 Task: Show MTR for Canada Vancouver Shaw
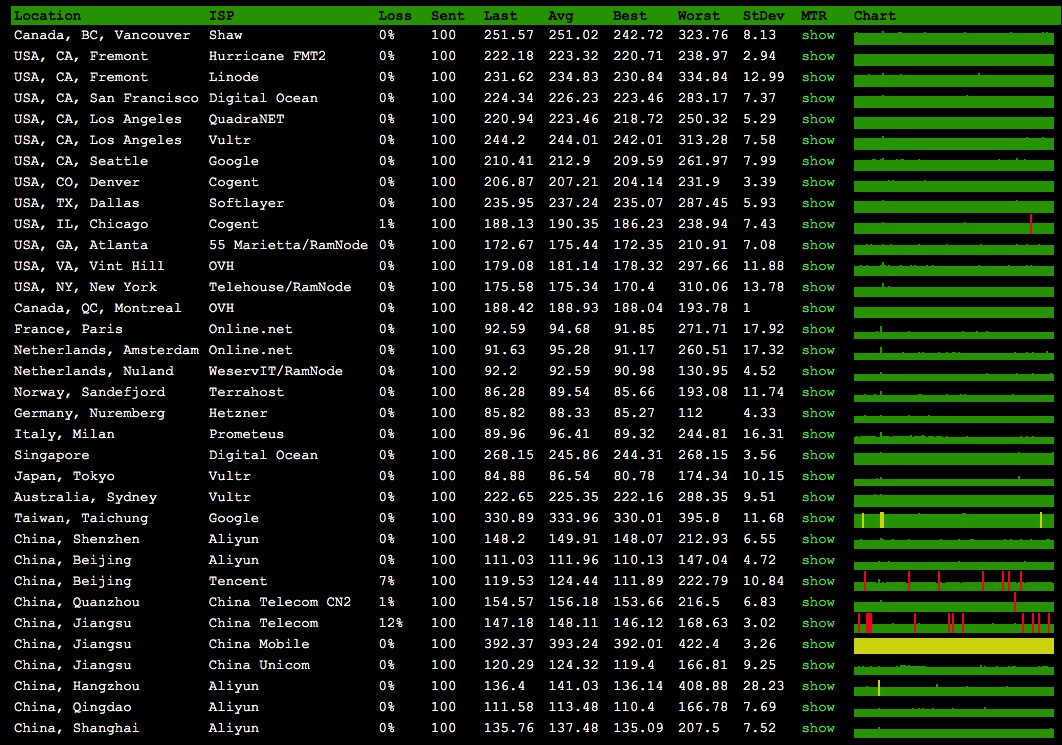(818, 35)
